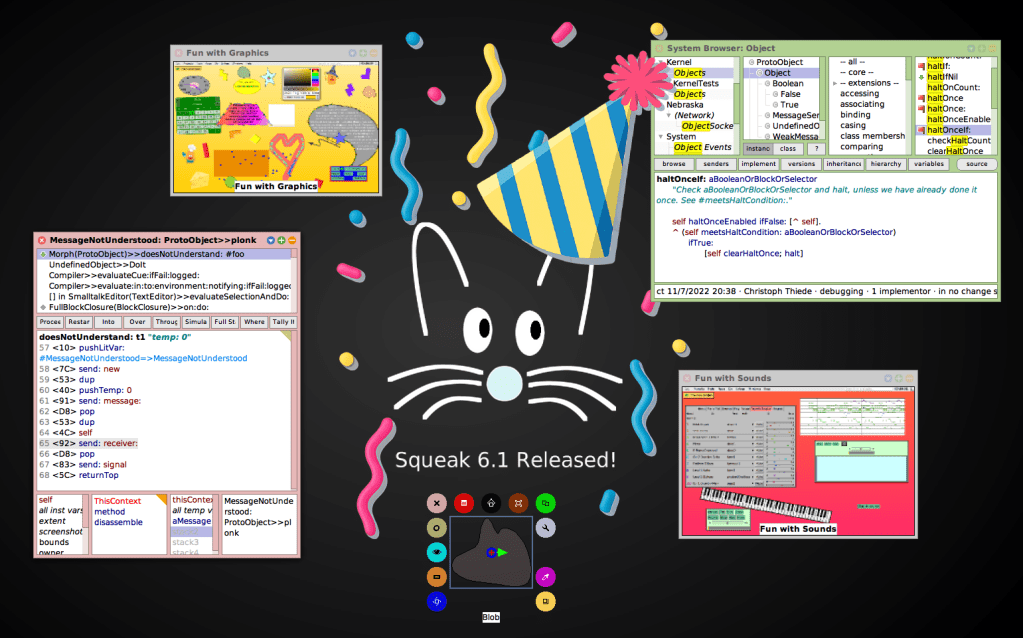Click the green expand icon in debugger title bar
The height and width of the screenshot is (638, 1023).
pyautogui.click(x=281, y=240)
